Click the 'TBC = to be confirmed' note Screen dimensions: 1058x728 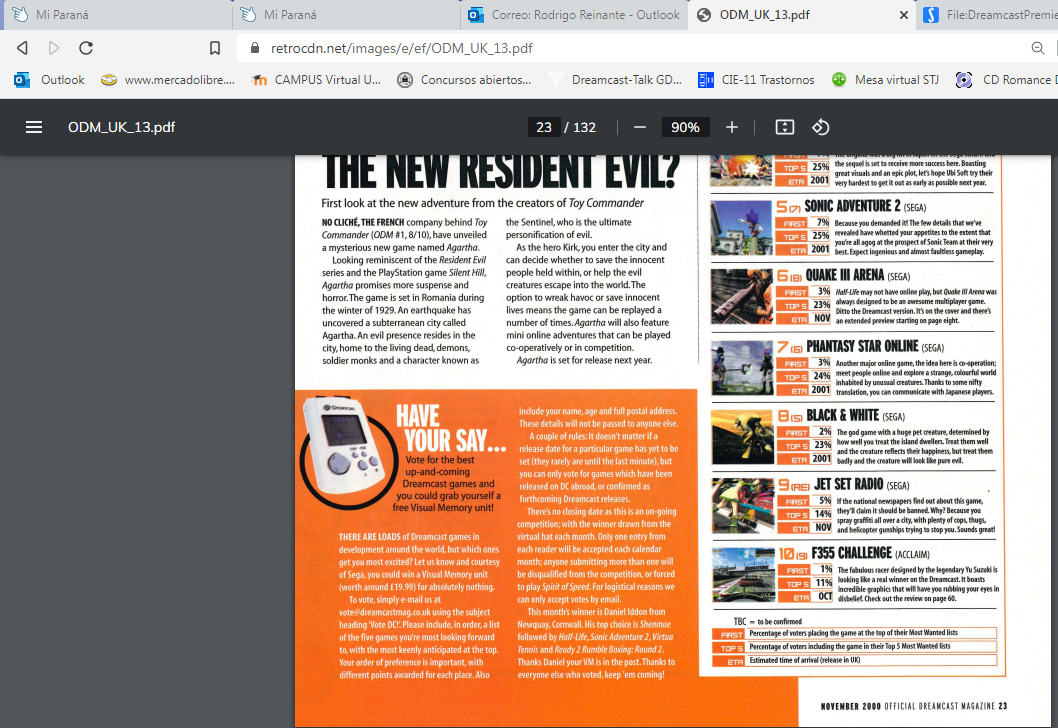pos(768,621)
